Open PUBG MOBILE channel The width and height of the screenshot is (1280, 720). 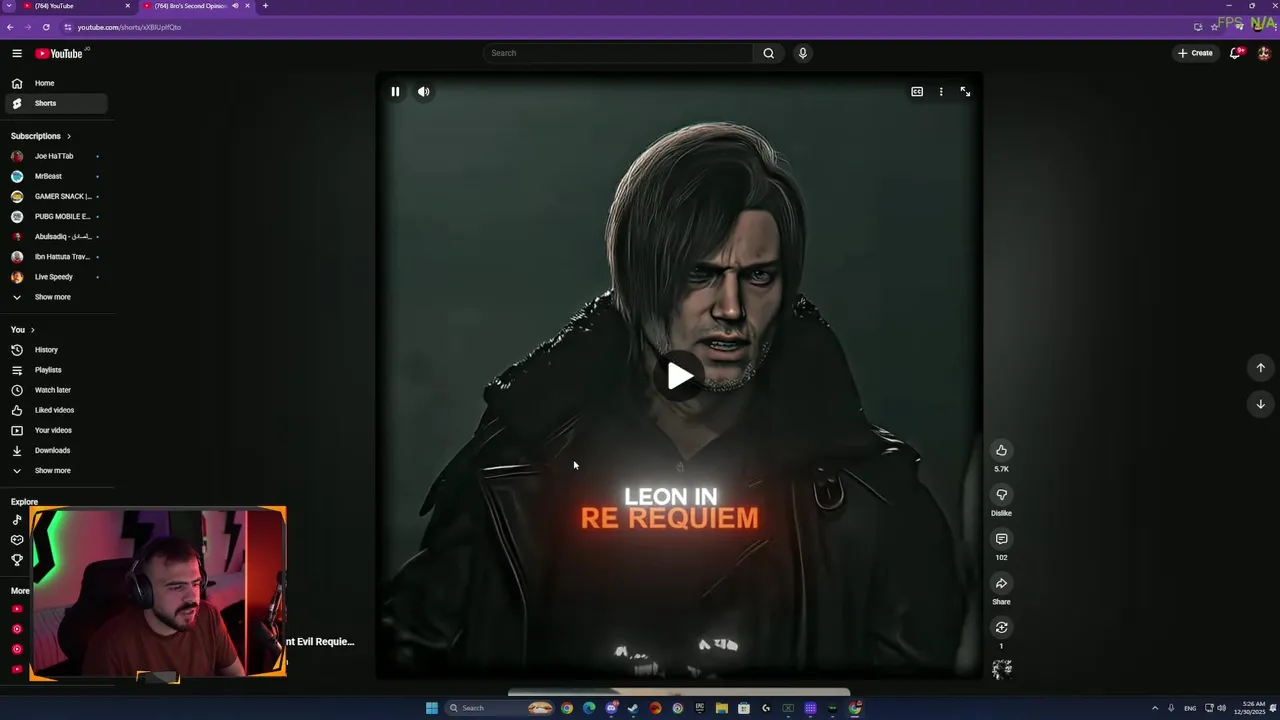coord(56,216)
